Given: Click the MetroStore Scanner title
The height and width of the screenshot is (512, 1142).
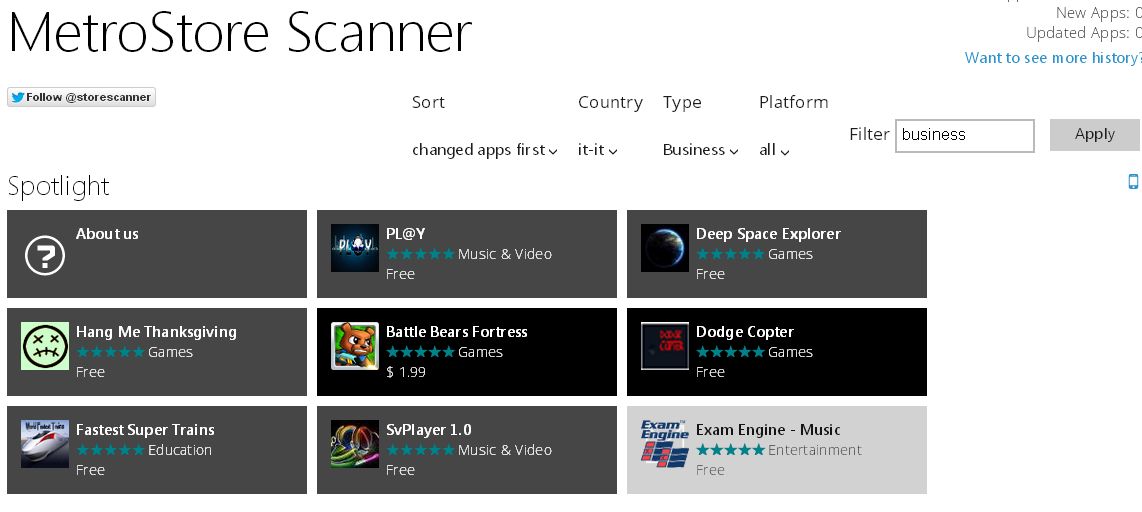Looking at the screenshot, I should point(240,33).
